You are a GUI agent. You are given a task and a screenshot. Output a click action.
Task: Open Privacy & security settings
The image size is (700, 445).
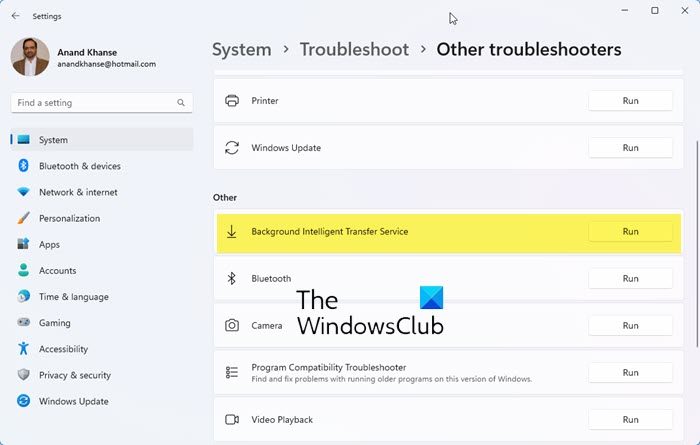[x=102, y=375]
